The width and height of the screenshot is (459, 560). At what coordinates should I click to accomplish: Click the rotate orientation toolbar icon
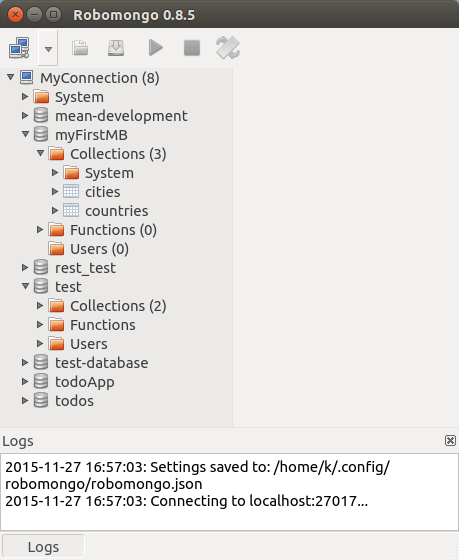click(x=228, y=48)
